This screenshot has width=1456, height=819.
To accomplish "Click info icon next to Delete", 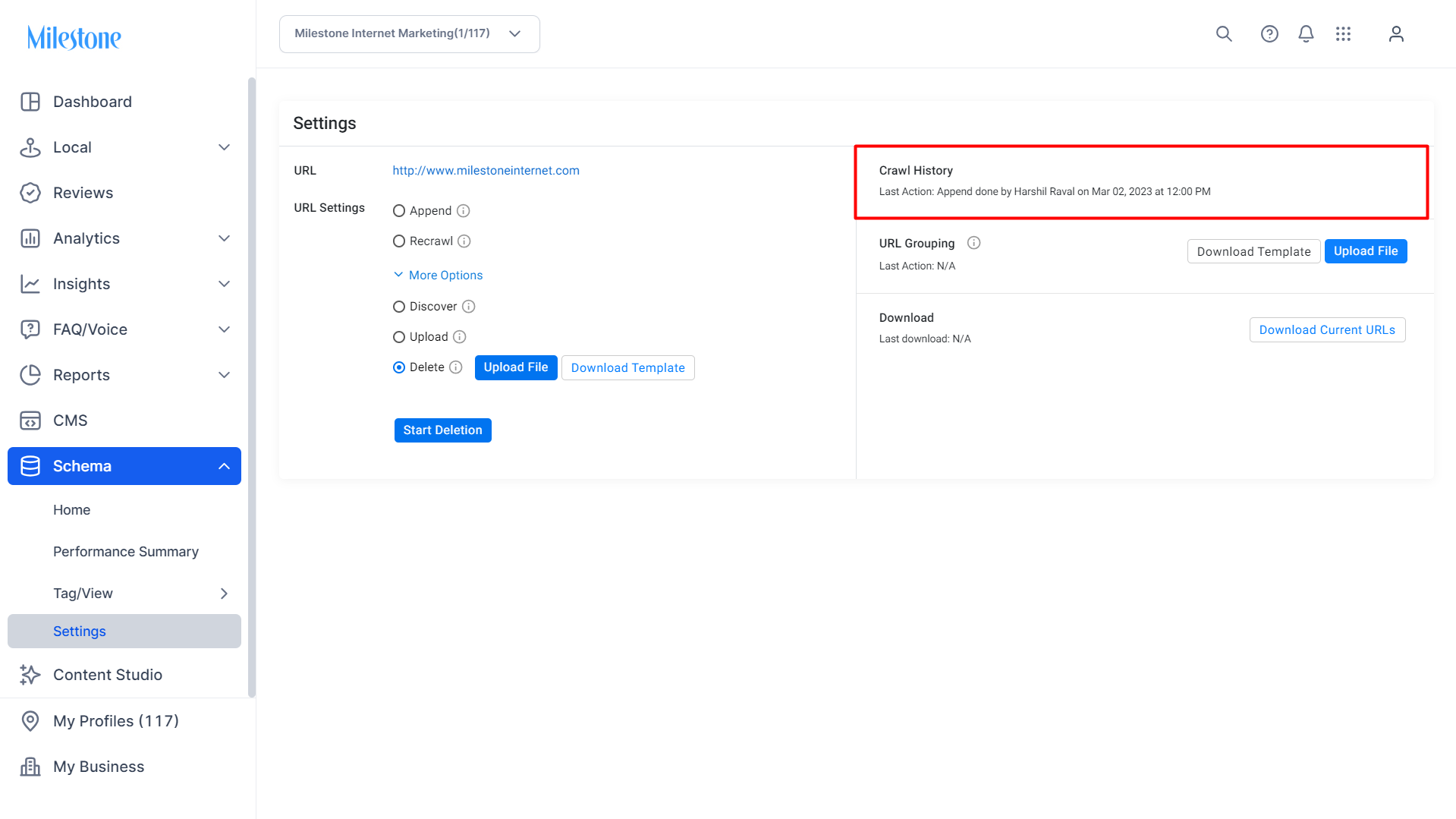I will pyautogui.click(x=456, y=367).
